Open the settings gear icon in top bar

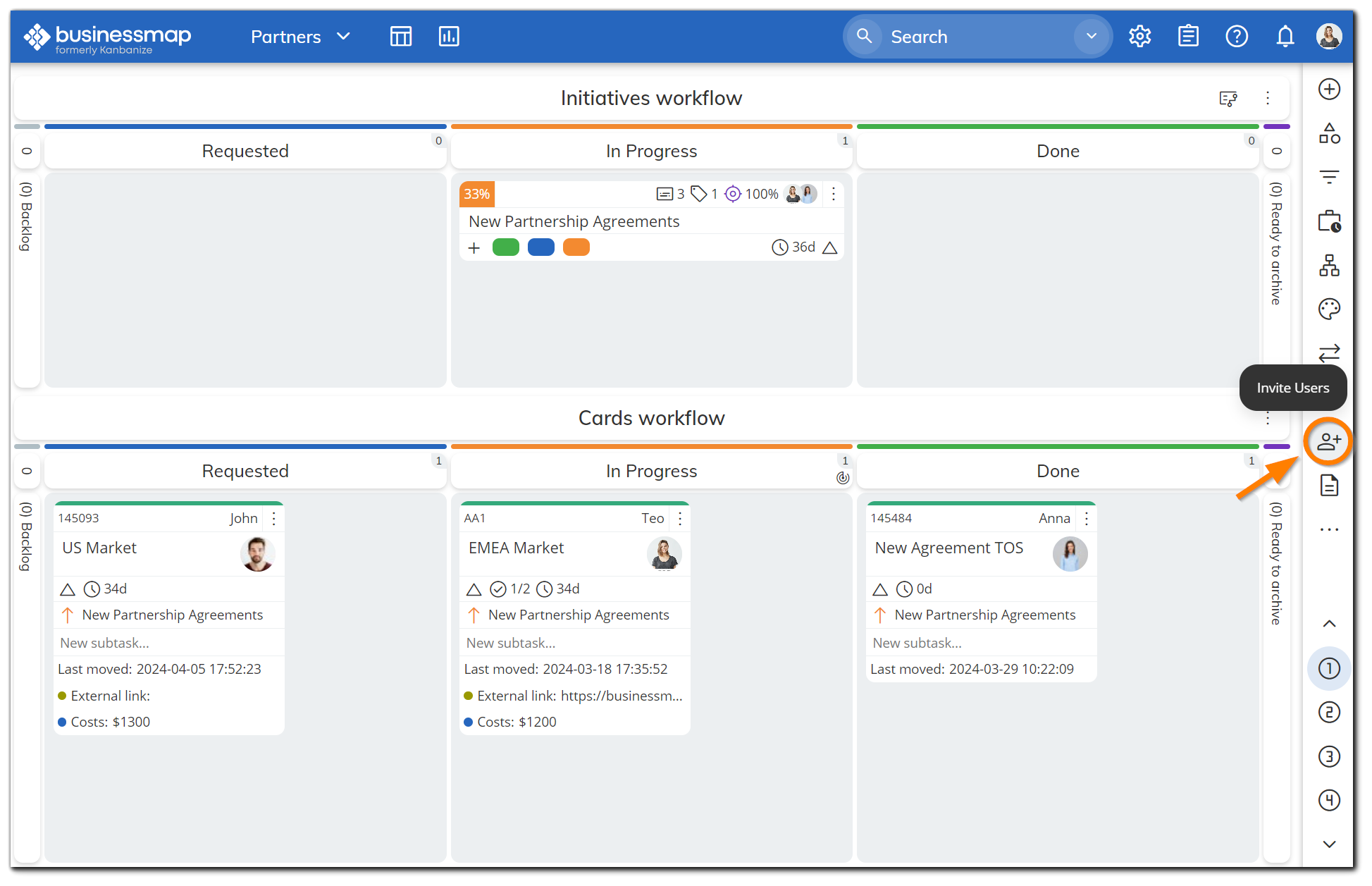click(x=1139, y=36)
